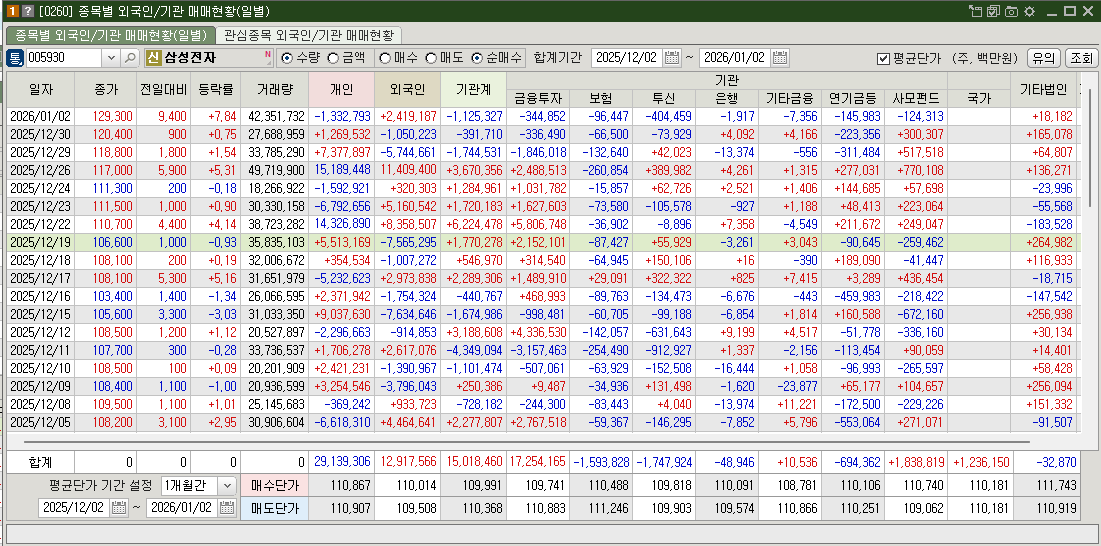Screen dimensions: 1101x546
Task: Select the highlighted 2025/12/19 date row
Action: click(x=541, y=242)
